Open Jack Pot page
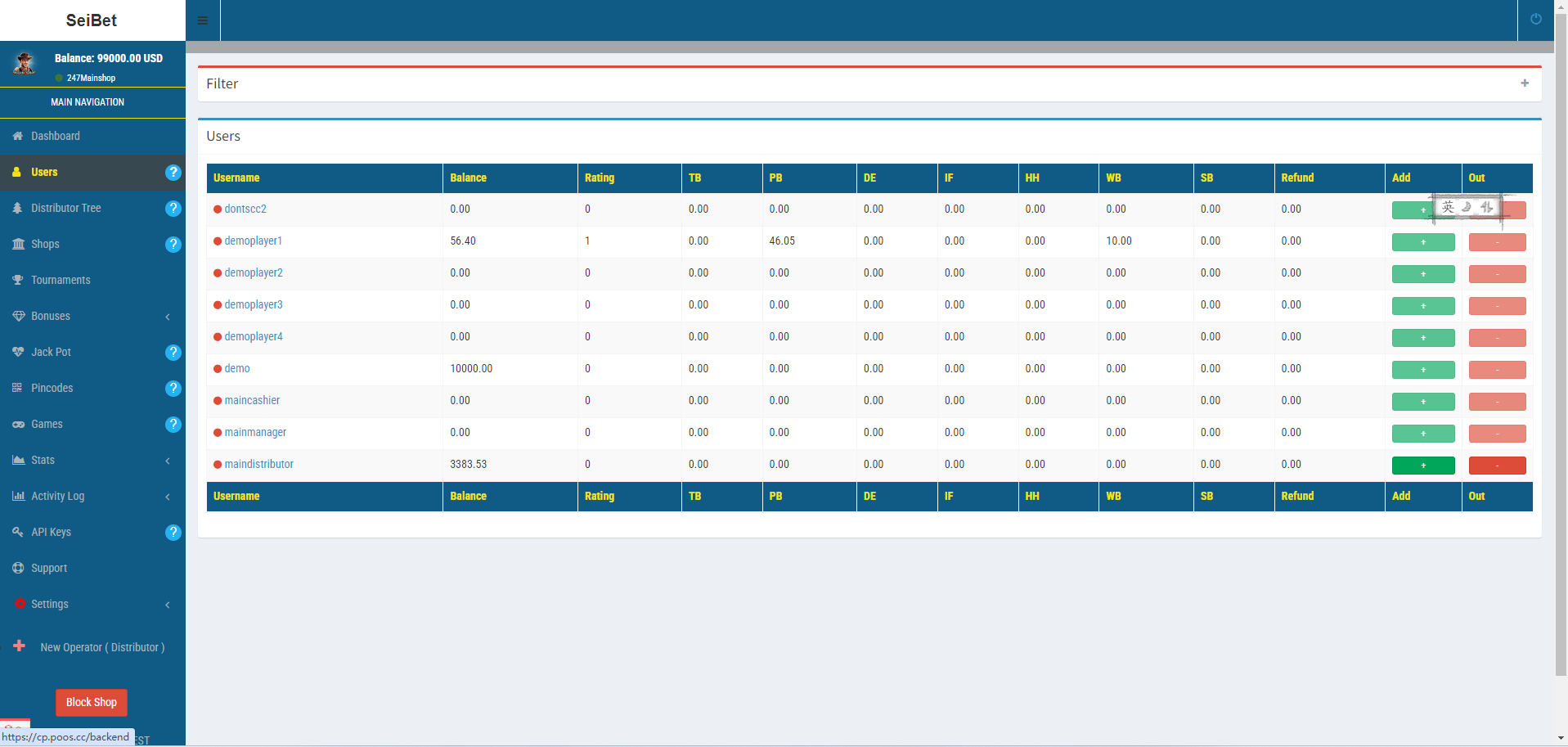Image resolution: width=1568 pixels, height=747 pixels. pyautogui.click(x=51, y=352)
